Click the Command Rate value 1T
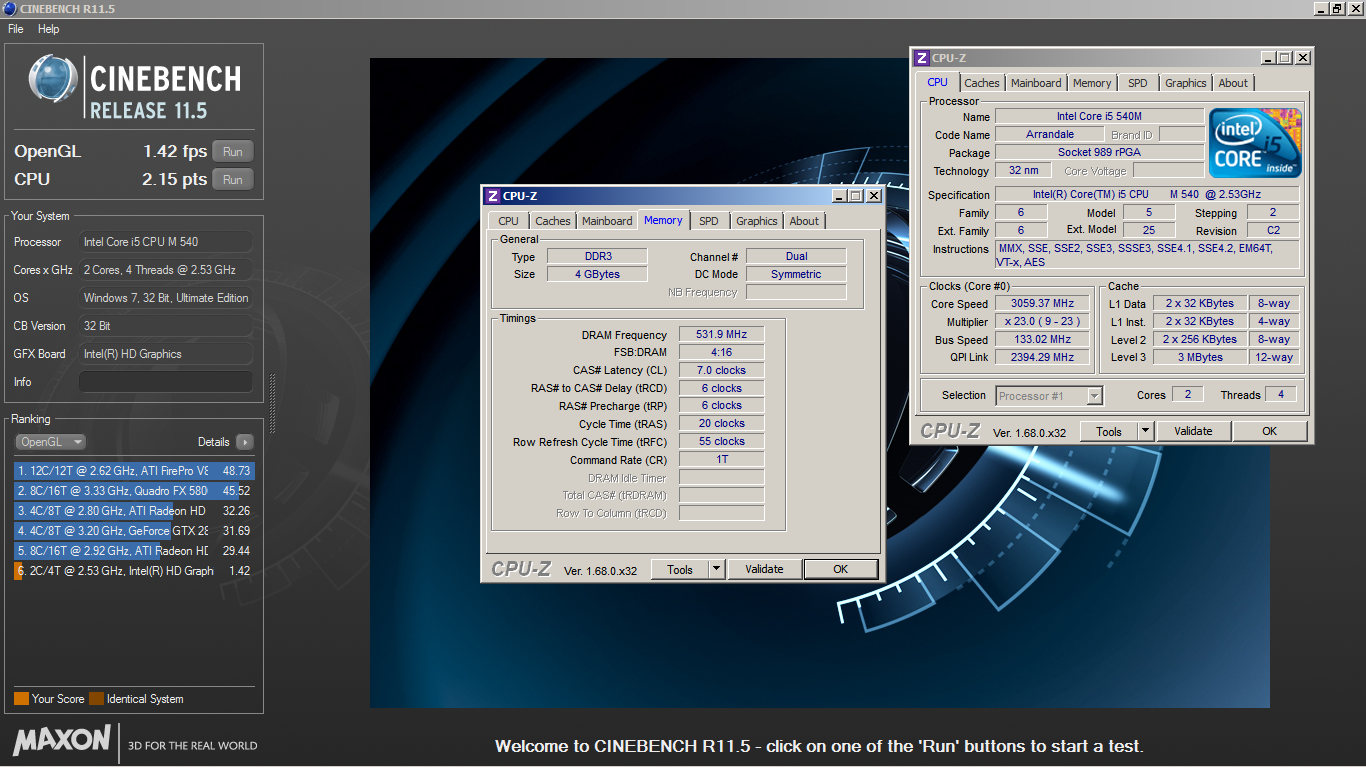The image size is (1366, 768). pyautogui.click(x=722, y=460)
